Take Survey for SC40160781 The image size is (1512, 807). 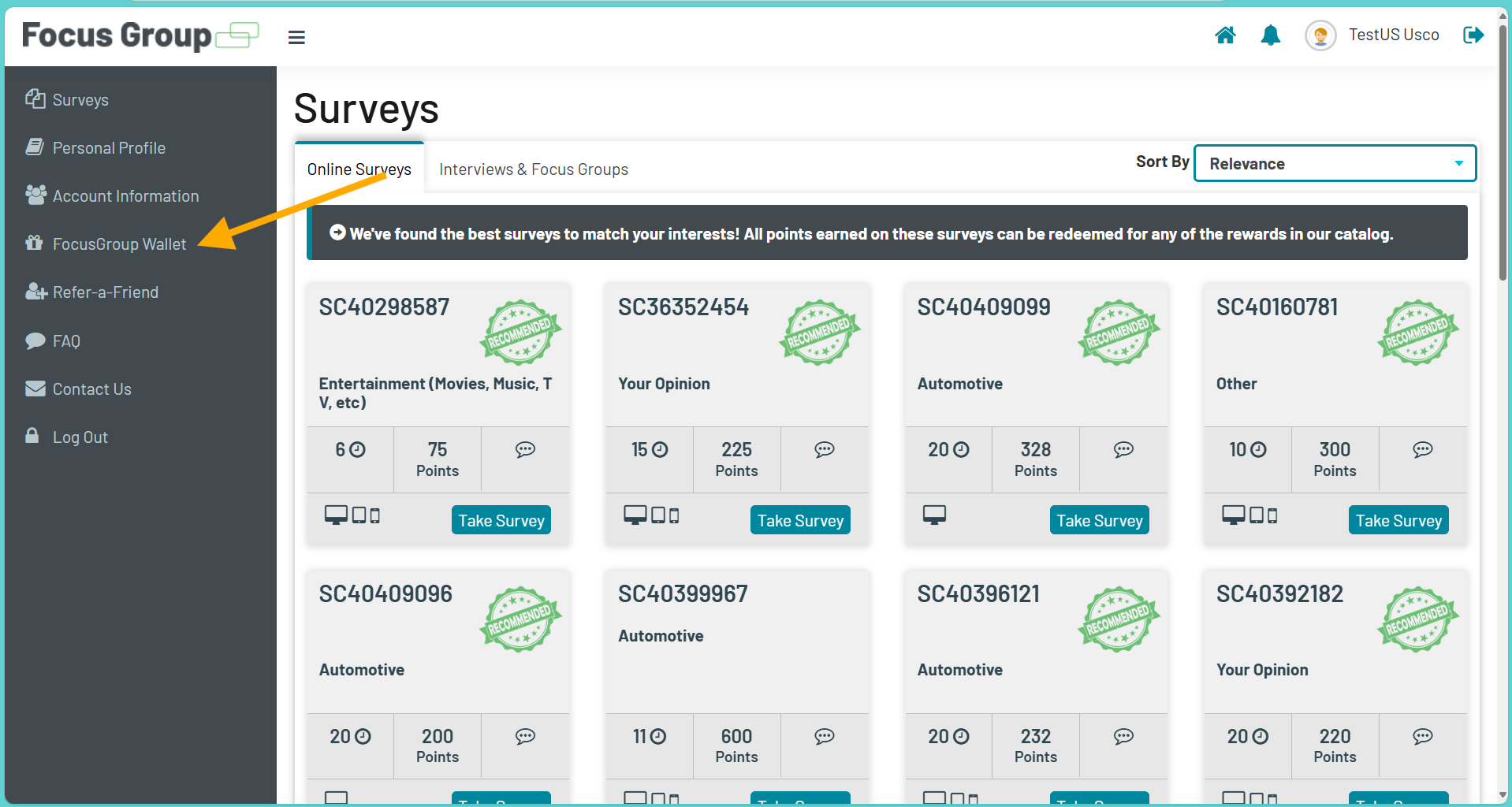tap(1398, 520)
